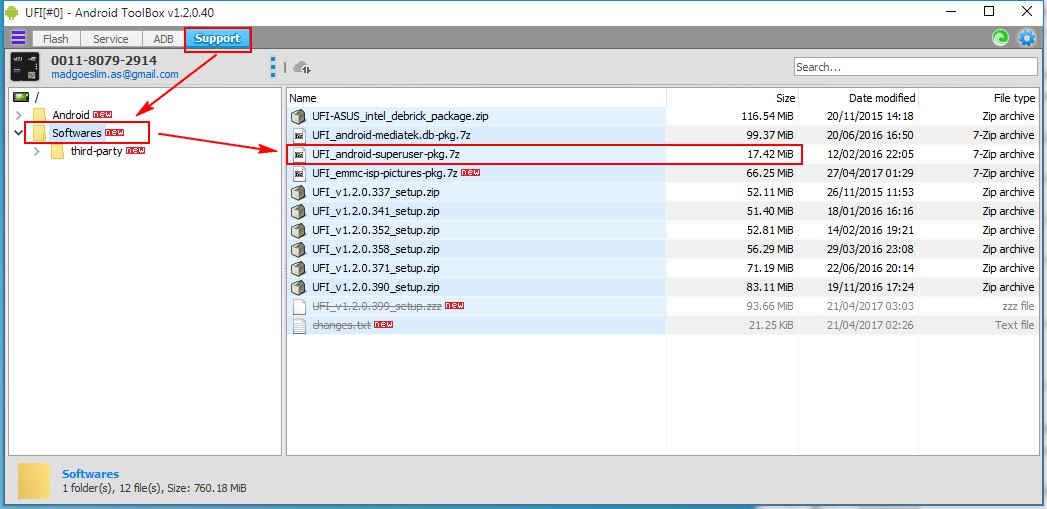Viewport: 1047px width, 509px height.
Task: Click the UFI_v1.2.0.337_setup.zip archive icon
Action: pos(299,192)
